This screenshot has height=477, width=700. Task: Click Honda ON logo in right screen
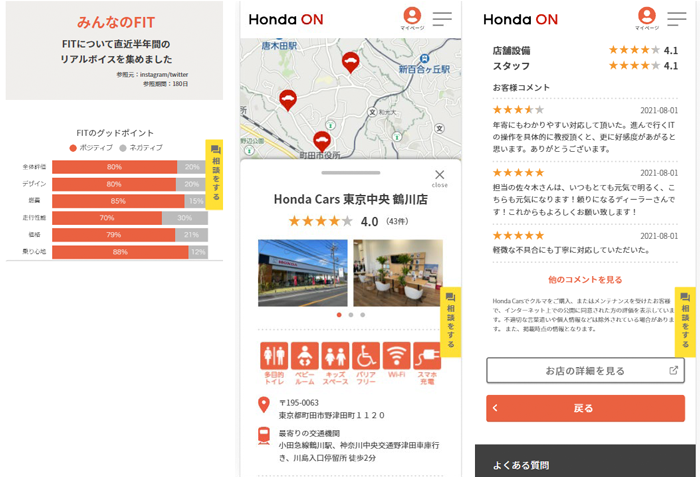pyautogui.click(x=521, y=20)
